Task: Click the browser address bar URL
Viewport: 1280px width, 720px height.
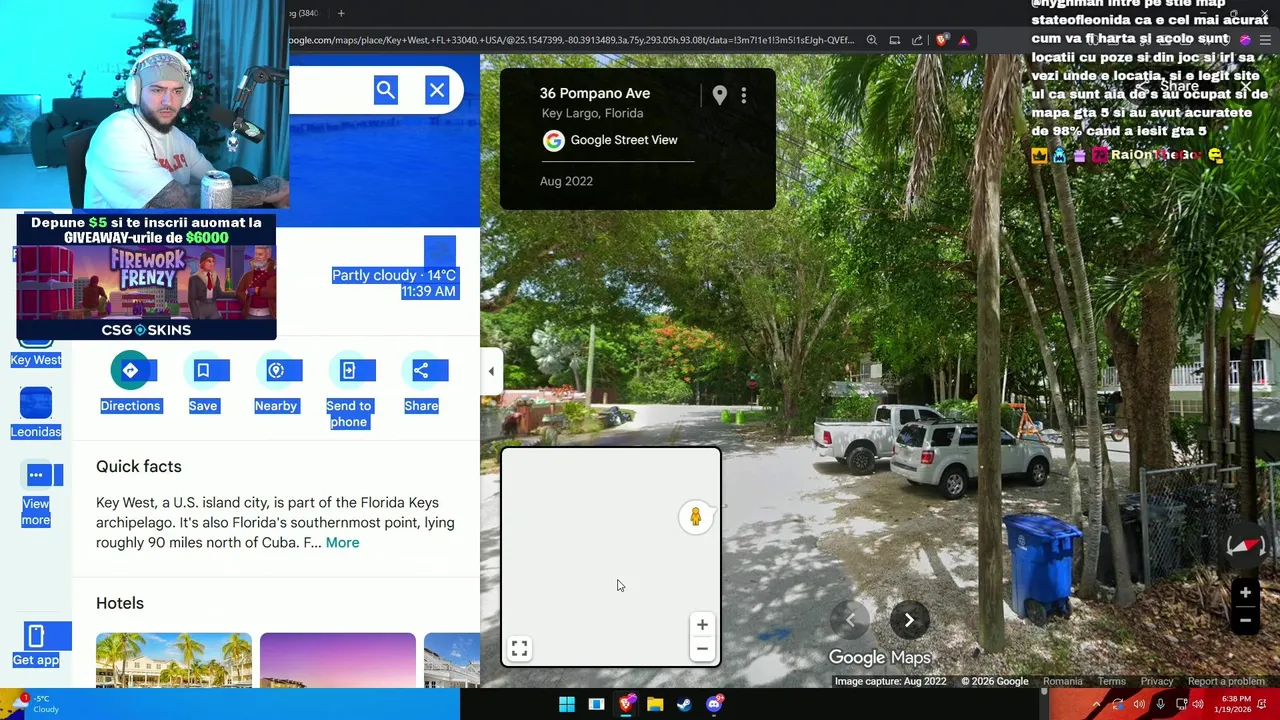Action: [x=570, y=40]
